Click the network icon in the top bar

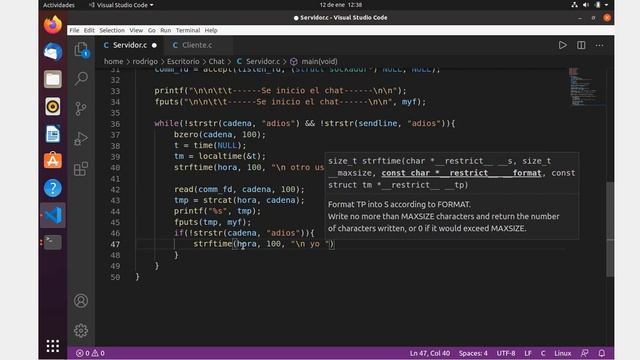pyautogui.click(x=574, y=5)
